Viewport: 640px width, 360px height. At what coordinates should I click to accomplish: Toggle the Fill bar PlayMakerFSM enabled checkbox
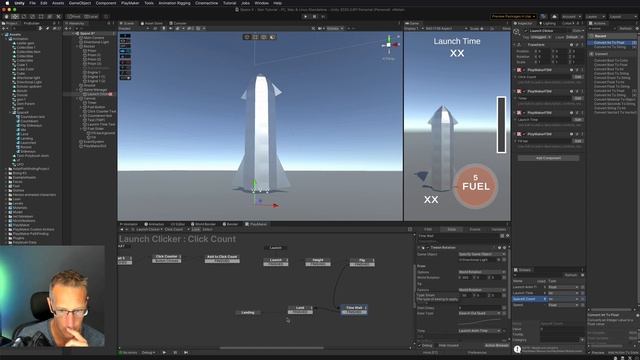(524, 134)
